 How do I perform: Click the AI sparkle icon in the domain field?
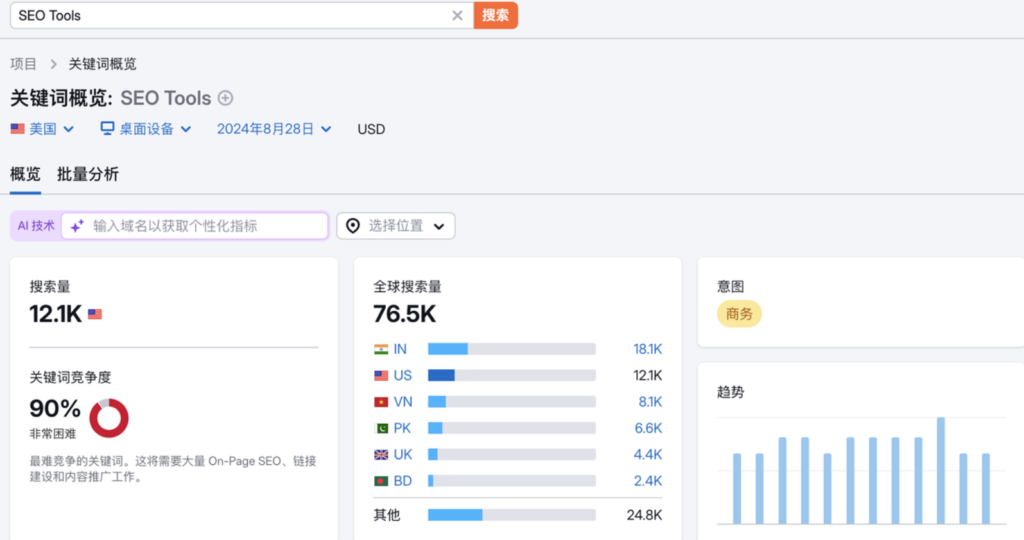point(77,226)
